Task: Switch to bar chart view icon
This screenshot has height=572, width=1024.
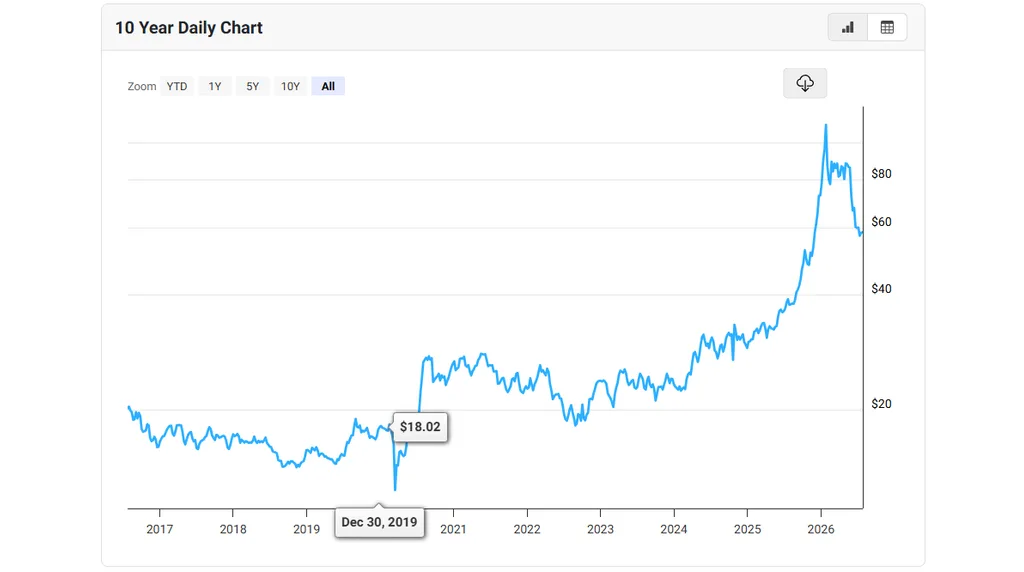Action: point(848,27)
